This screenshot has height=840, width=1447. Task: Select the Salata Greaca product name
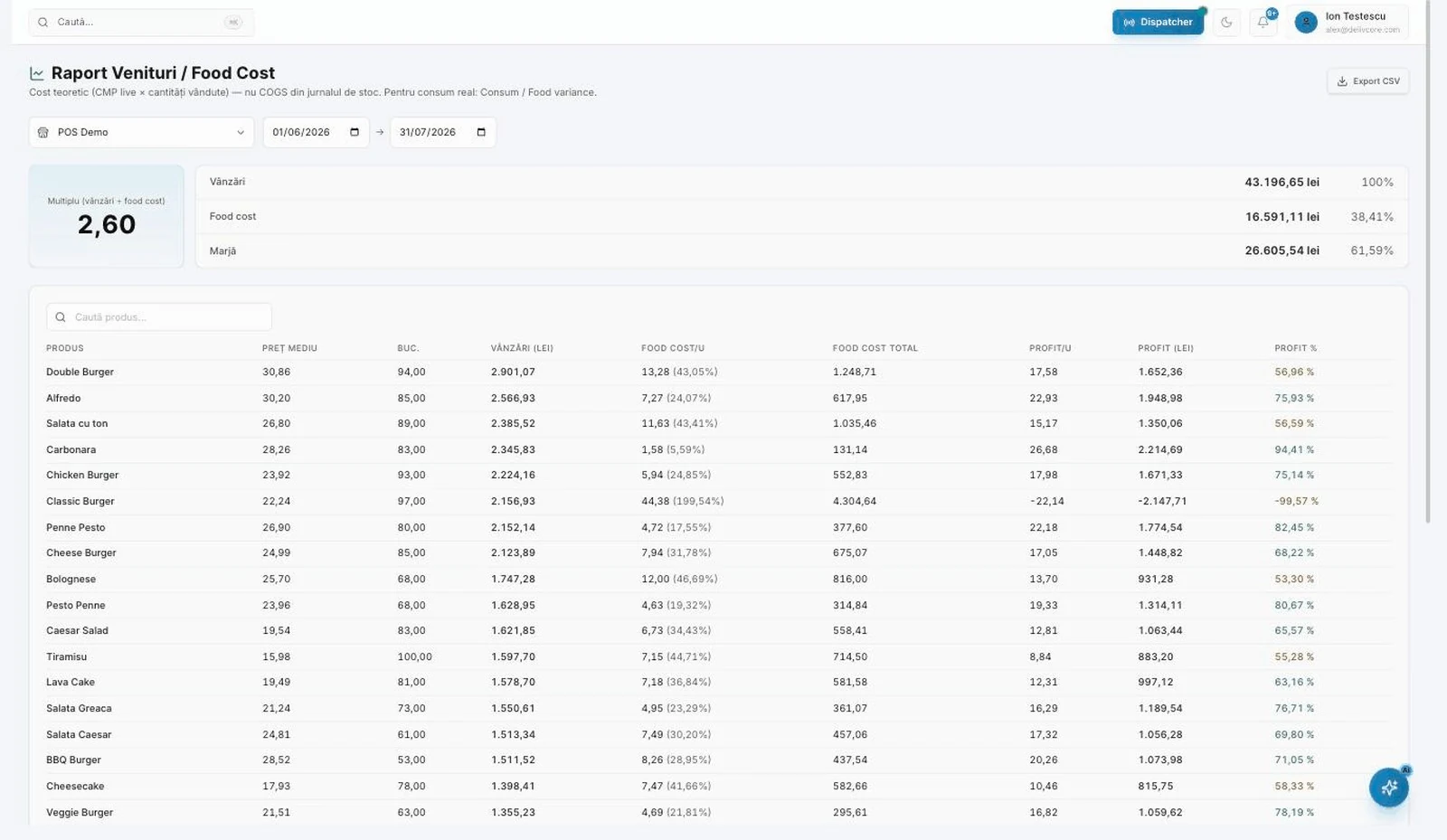point(79,709)
